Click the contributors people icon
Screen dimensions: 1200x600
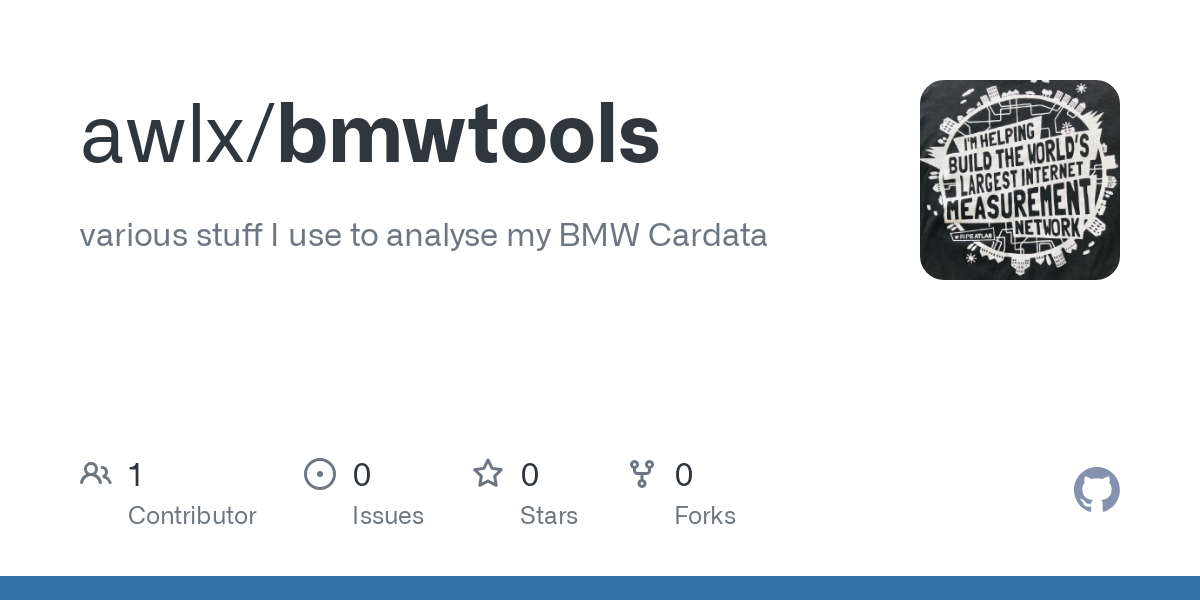[96, 474]
